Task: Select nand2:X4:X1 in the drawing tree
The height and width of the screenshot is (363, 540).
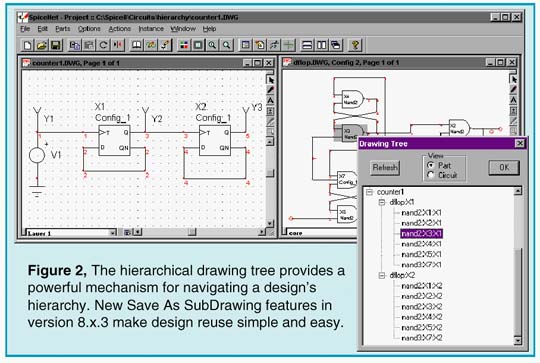Action: pyautogui.click(x=422, y=244)
